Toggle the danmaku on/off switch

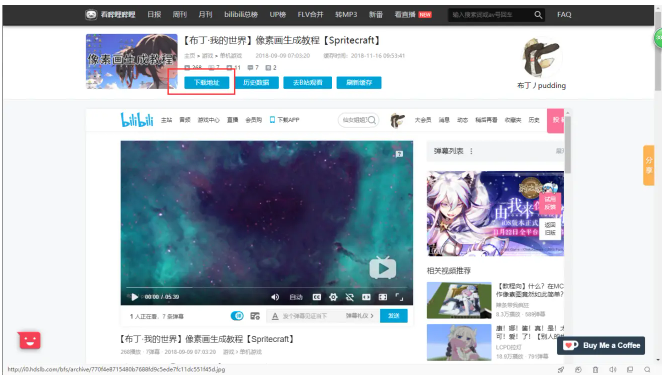click(x=237, y=316)
